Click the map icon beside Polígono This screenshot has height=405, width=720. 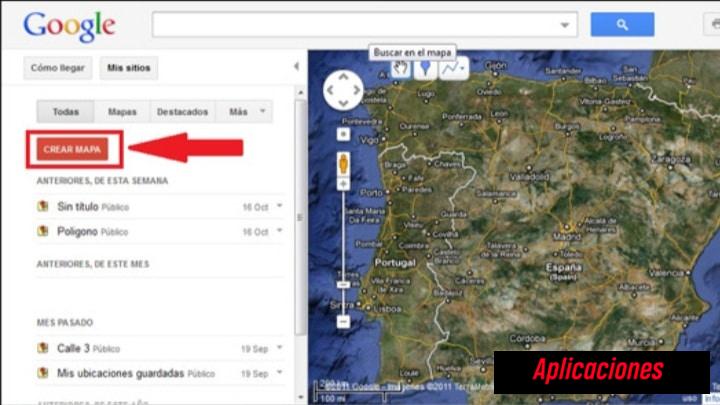[x=43, y=231]
